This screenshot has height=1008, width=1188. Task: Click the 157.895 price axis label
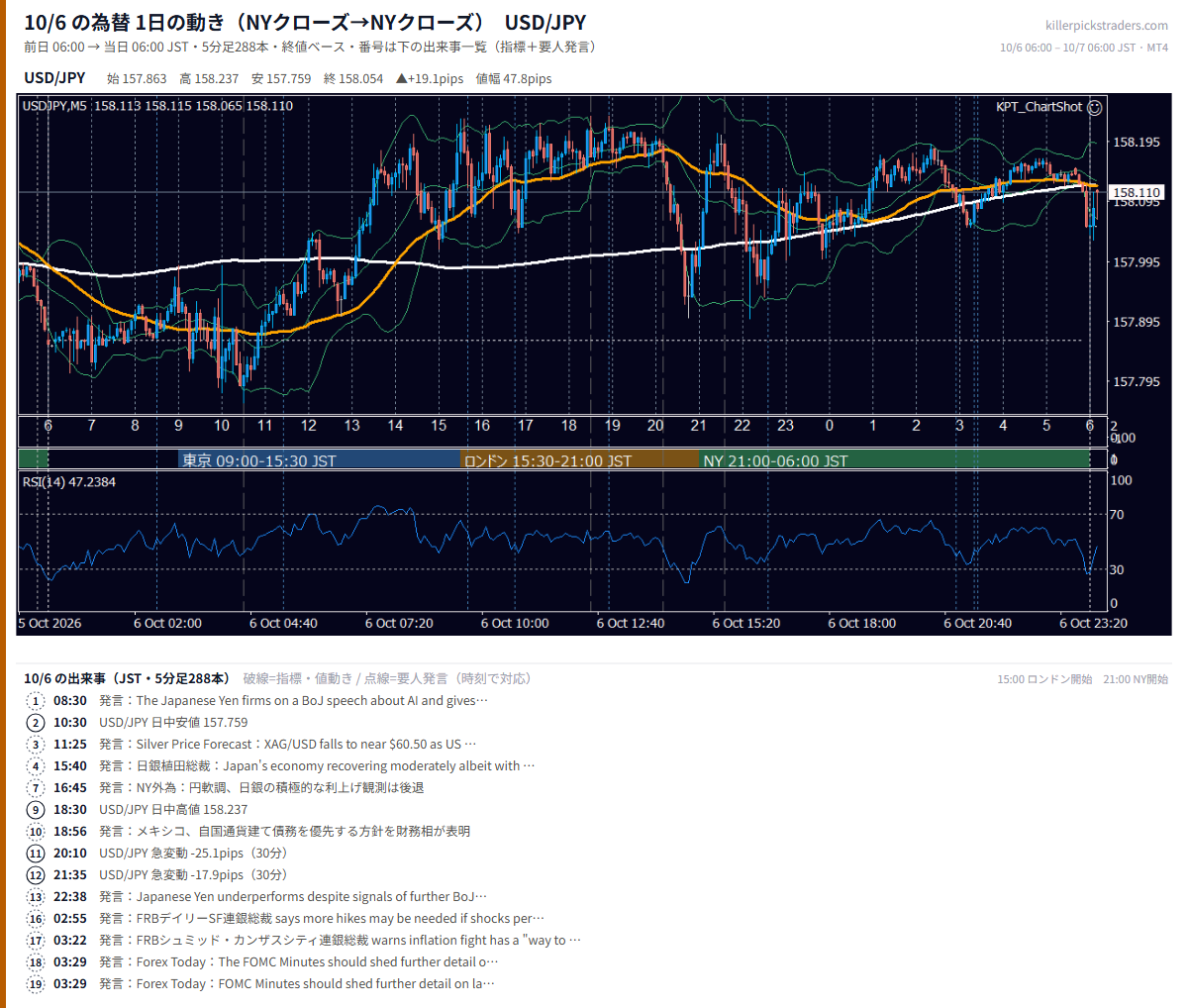tap(1136, 323)
